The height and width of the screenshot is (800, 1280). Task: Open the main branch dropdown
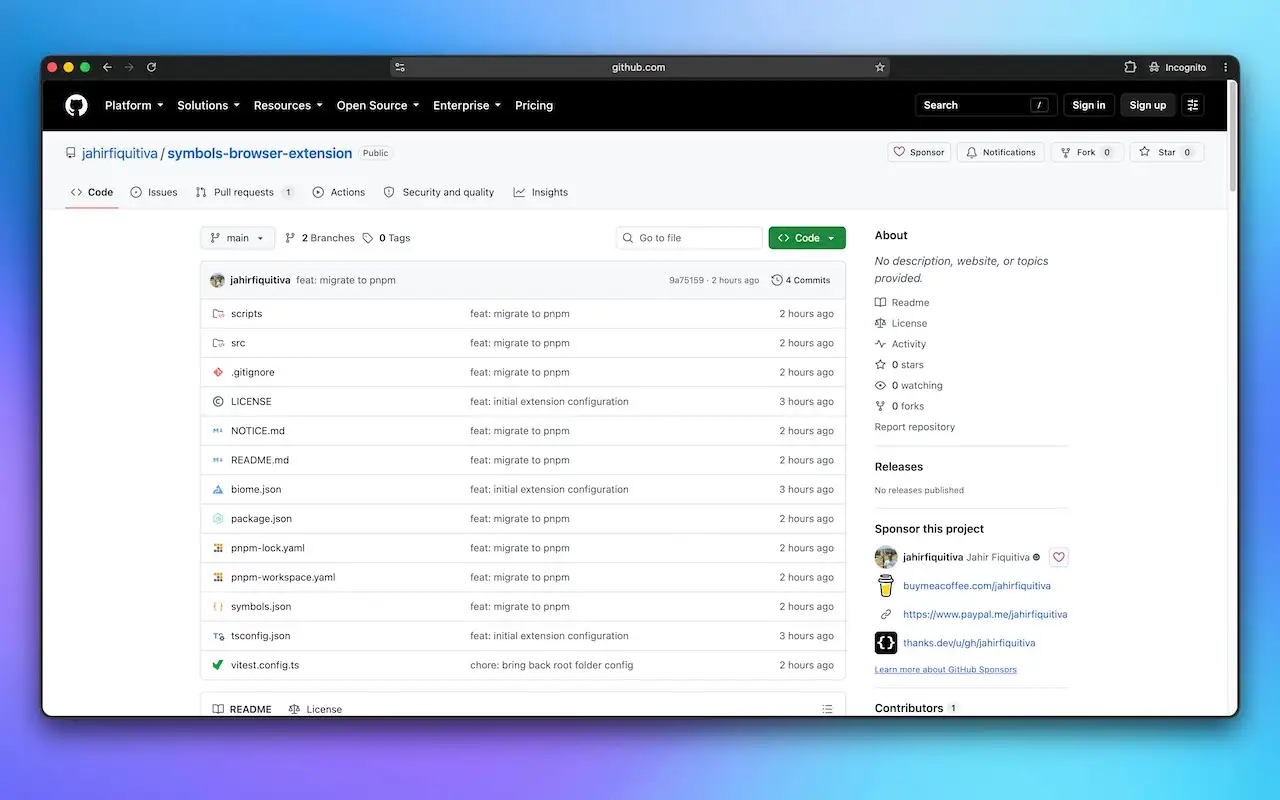click(238, 238)
